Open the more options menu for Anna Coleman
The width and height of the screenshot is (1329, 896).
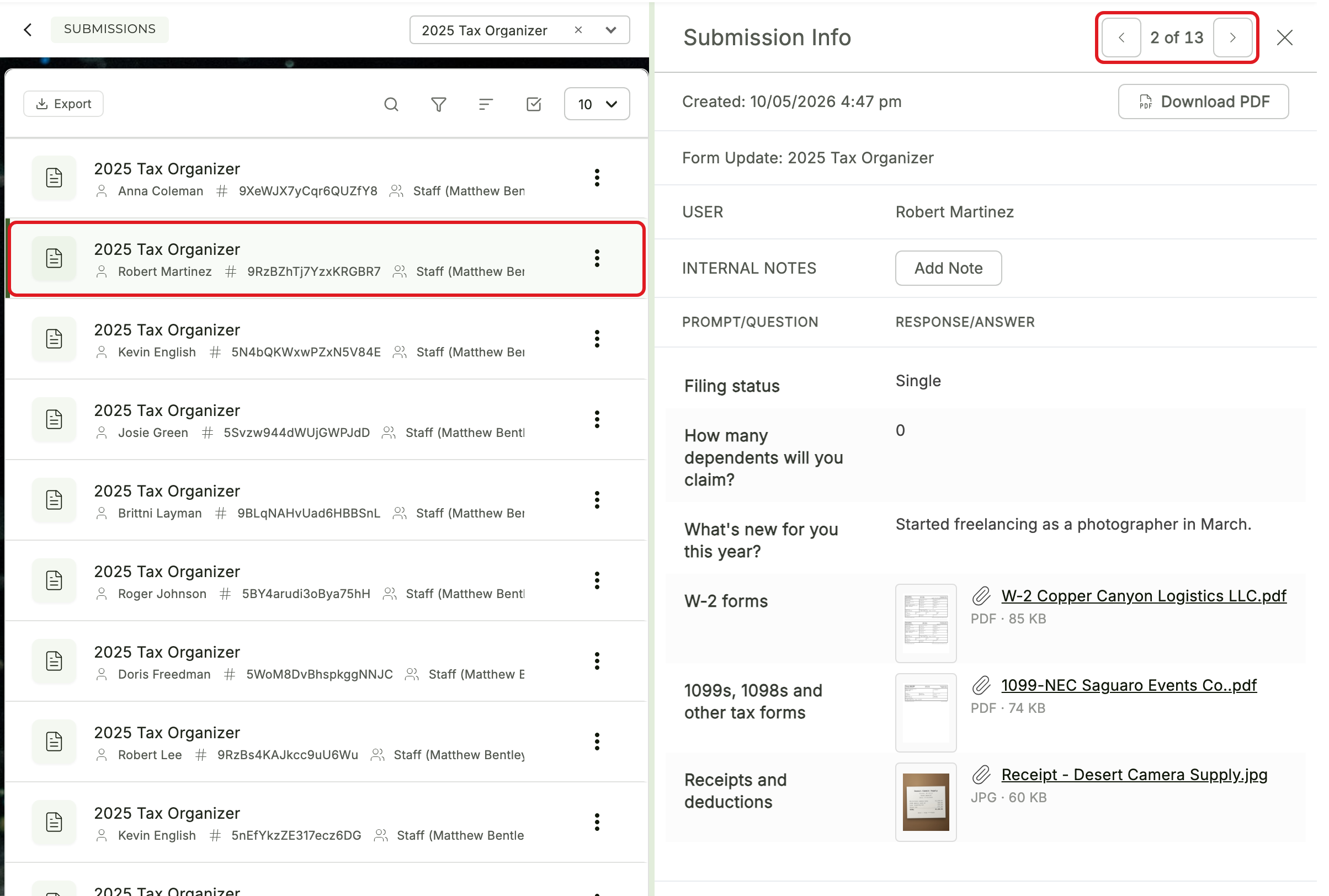tap(597, 178)
